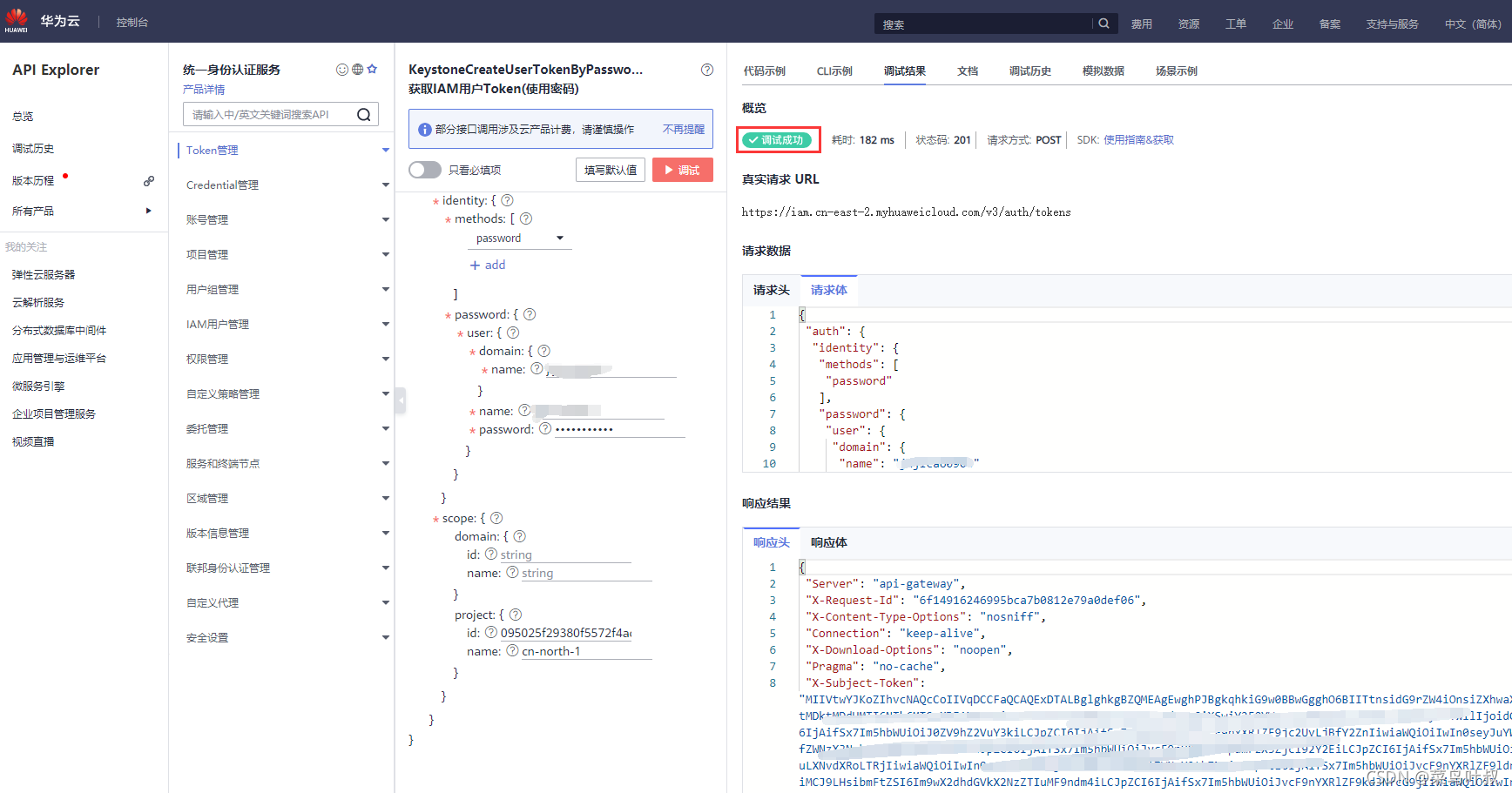
Task: Click the smiley feedback icon beside service title
Action: point(342,70)
